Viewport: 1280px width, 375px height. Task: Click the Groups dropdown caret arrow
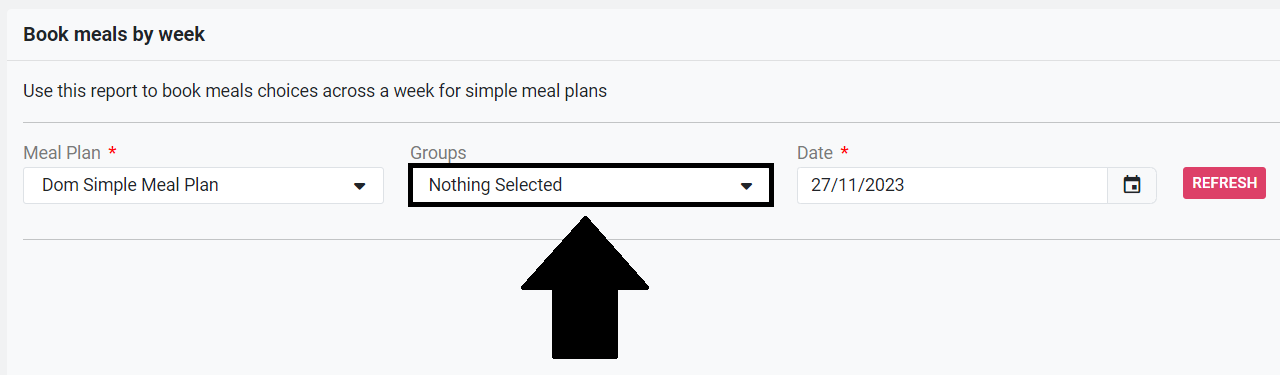point(746,186)
